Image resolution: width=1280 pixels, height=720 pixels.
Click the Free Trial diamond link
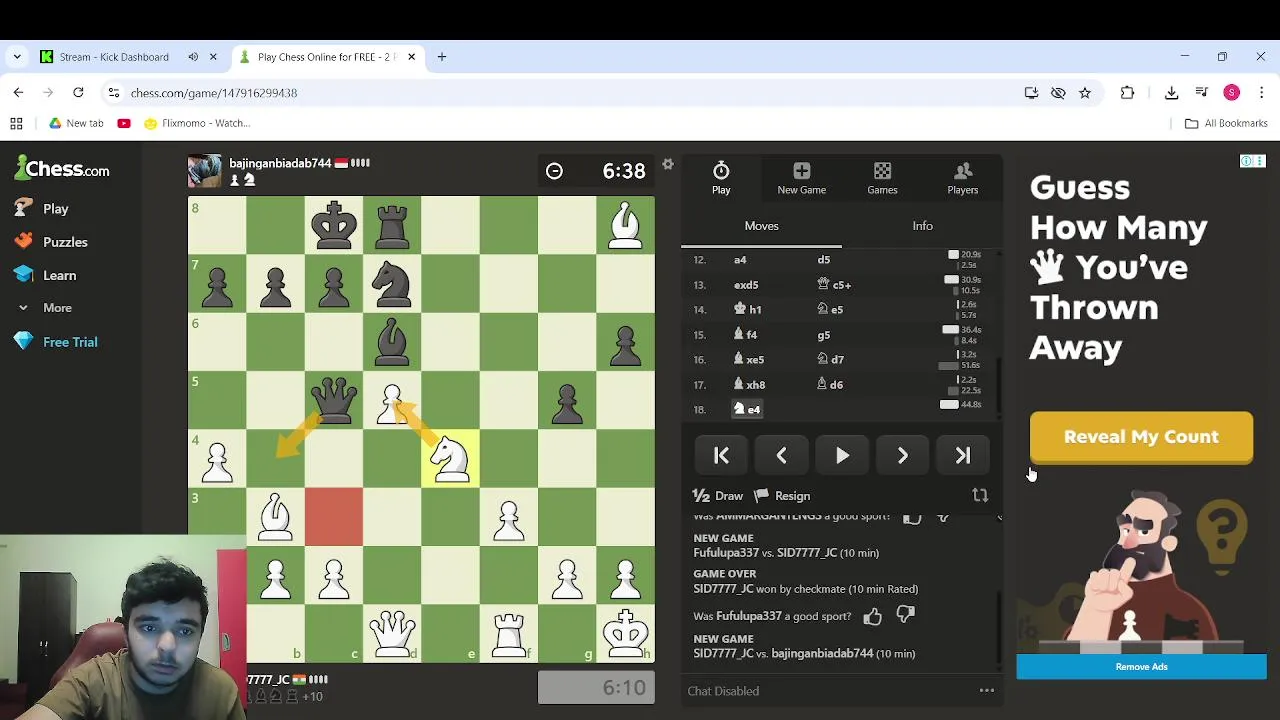(56, 342)
